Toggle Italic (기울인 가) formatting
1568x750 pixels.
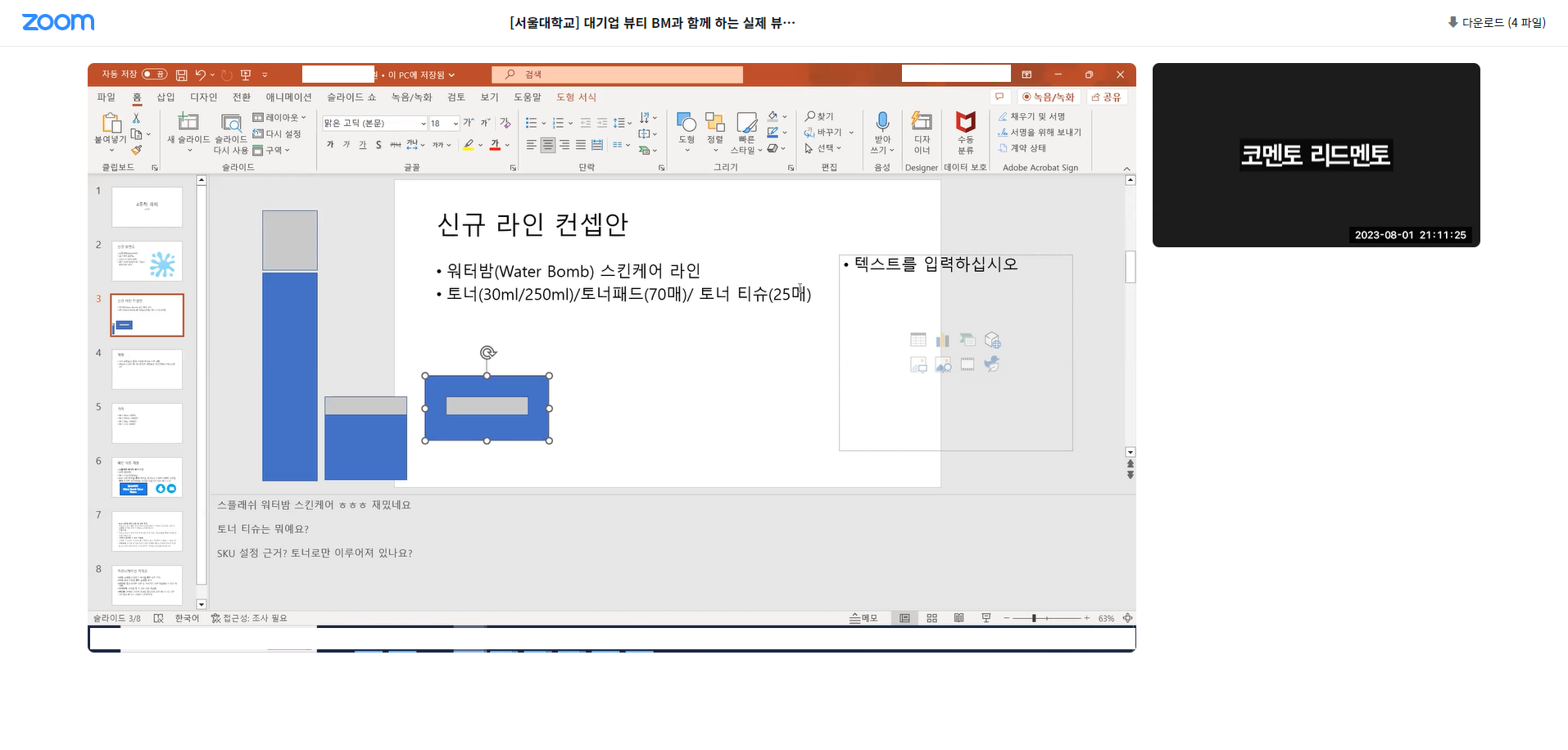(347, 145)
